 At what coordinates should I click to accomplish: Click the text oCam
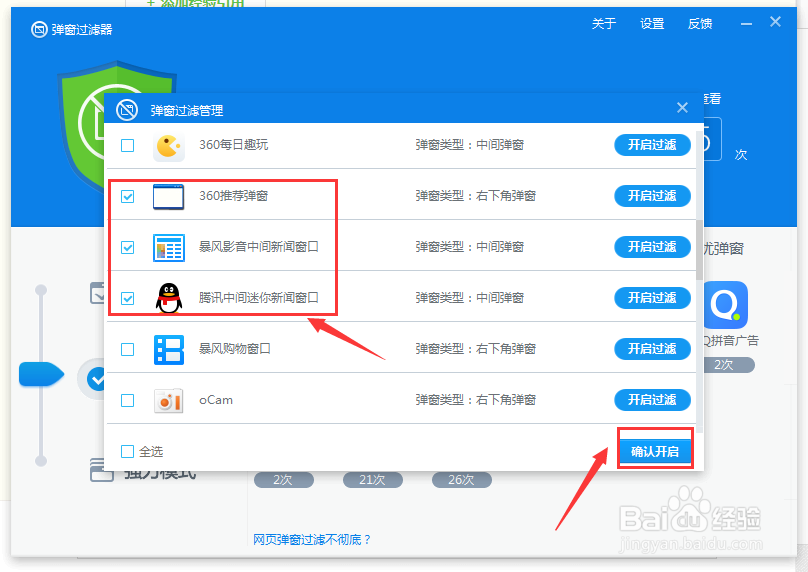216,400
